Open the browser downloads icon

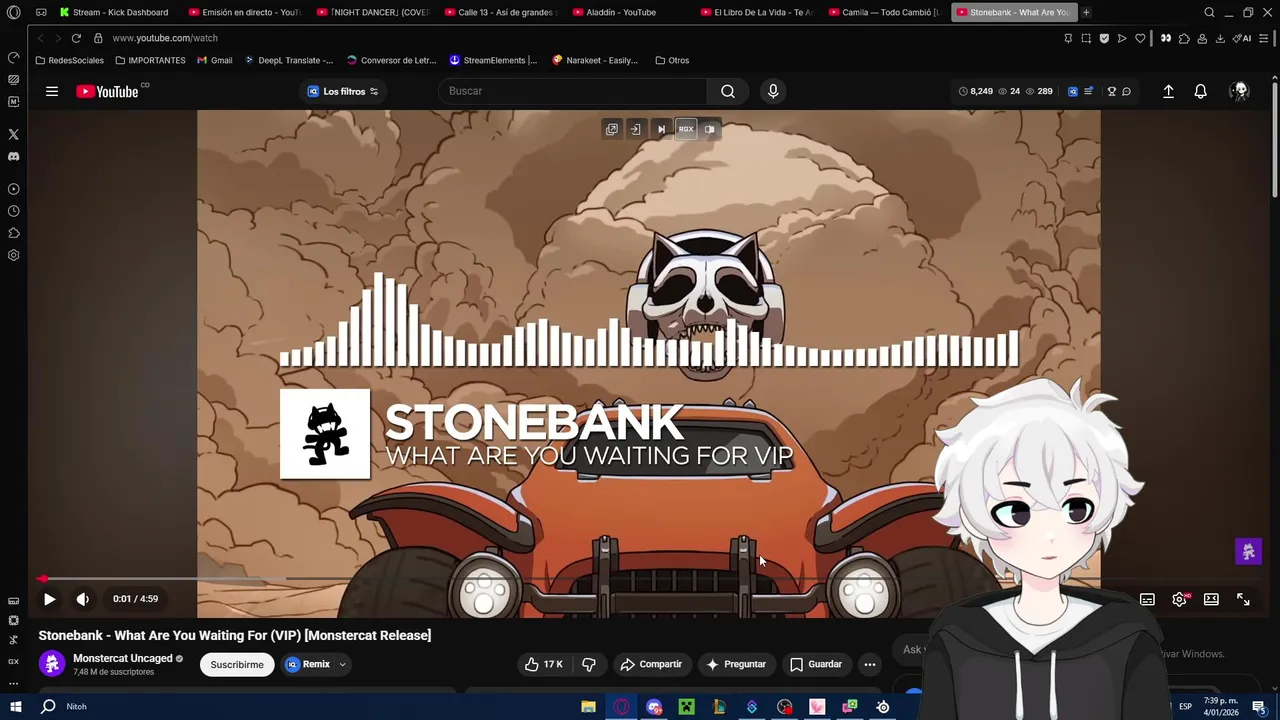pos(1221,38)
